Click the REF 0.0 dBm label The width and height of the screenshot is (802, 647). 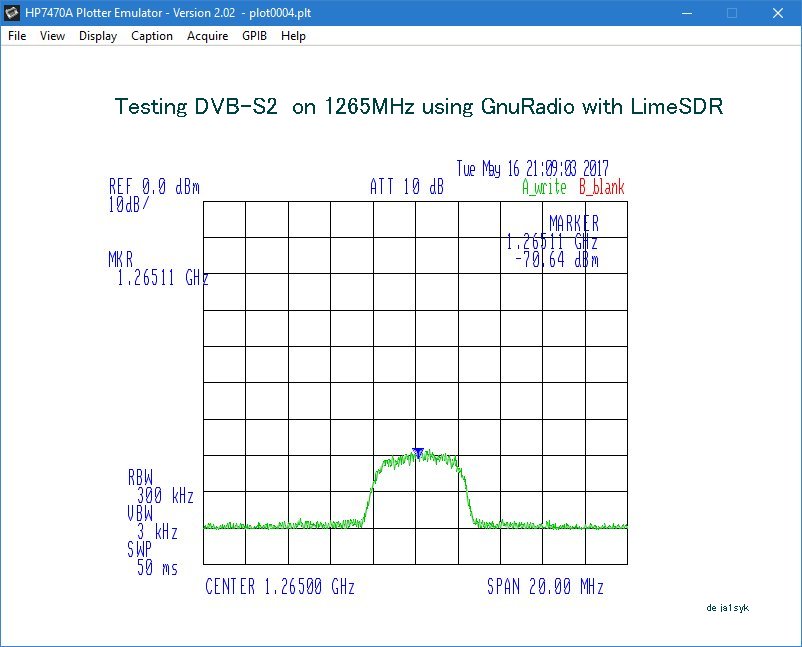pyautogui.click(x=154, y=186)
